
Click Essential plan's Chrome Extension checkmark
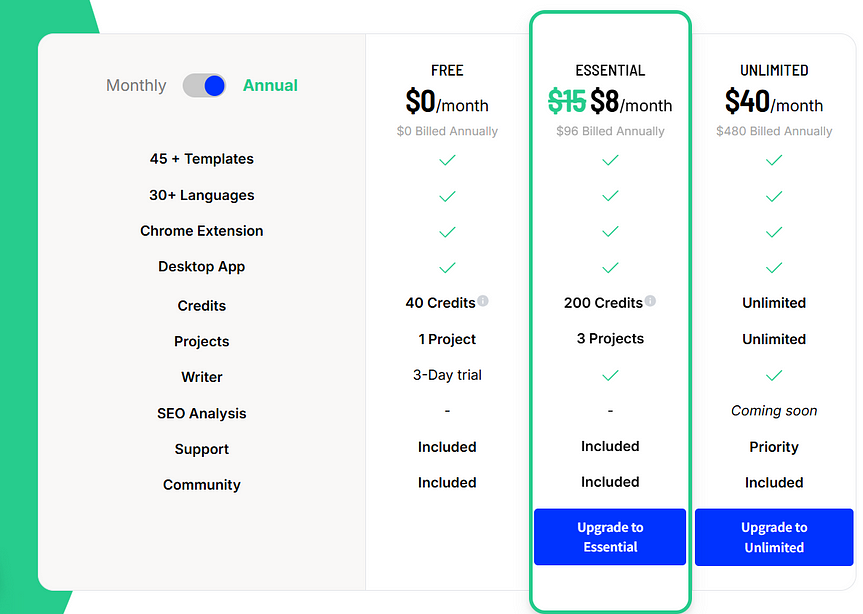coord(610,232)
